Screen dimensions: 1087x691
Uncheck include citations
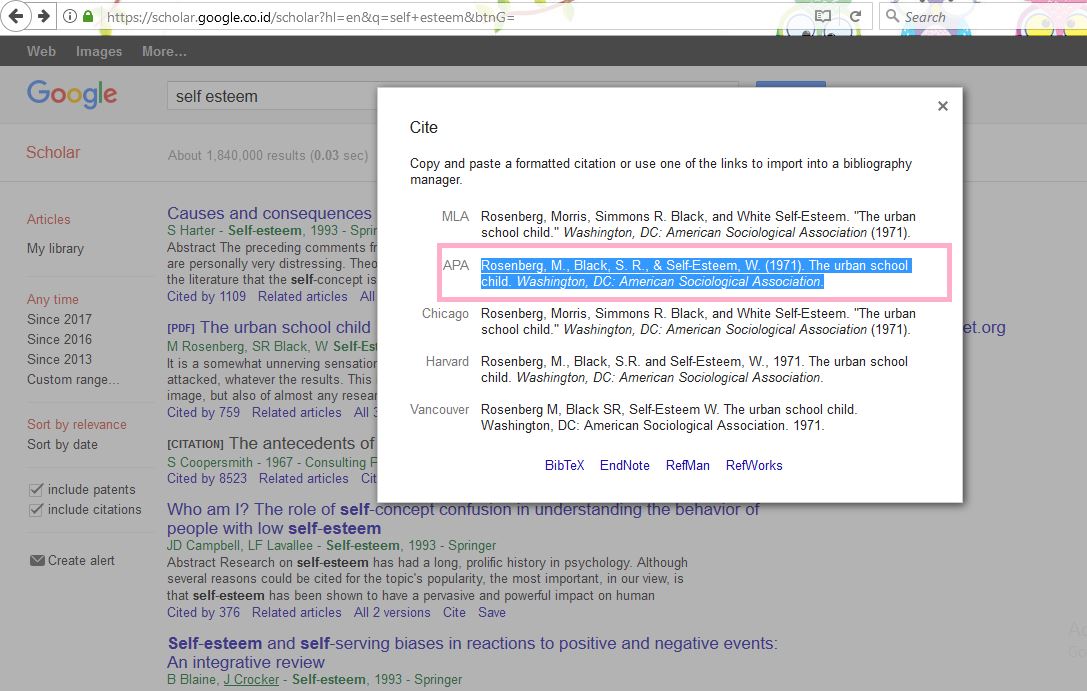click(x=34, y=510)
